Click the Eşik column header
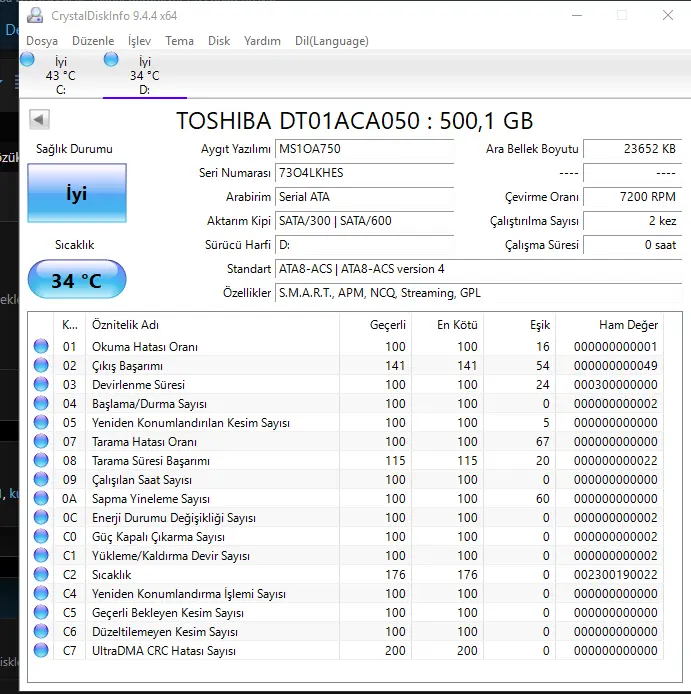Viewport: 691px width, 694px height. 520,325
